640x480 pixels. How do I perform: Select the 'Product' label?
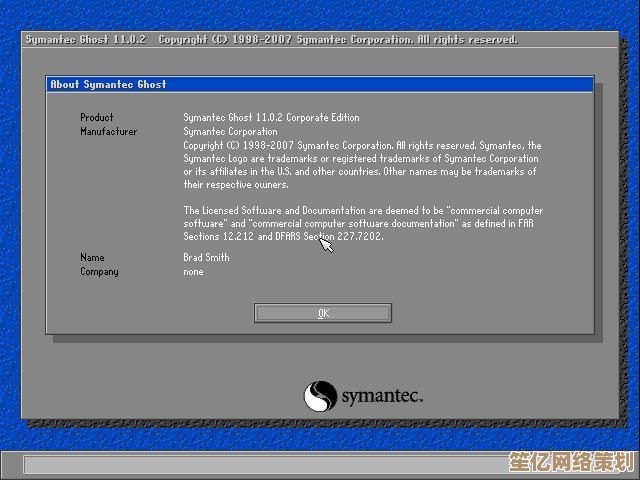coord(97,118)
